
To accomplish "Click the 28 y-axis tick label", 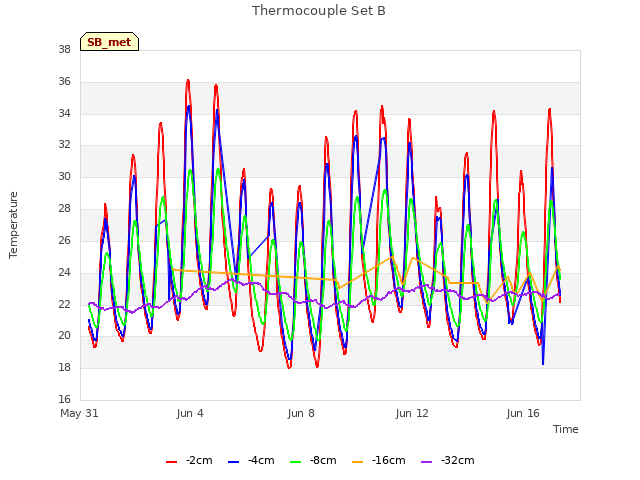I will (x=64, y=208).
